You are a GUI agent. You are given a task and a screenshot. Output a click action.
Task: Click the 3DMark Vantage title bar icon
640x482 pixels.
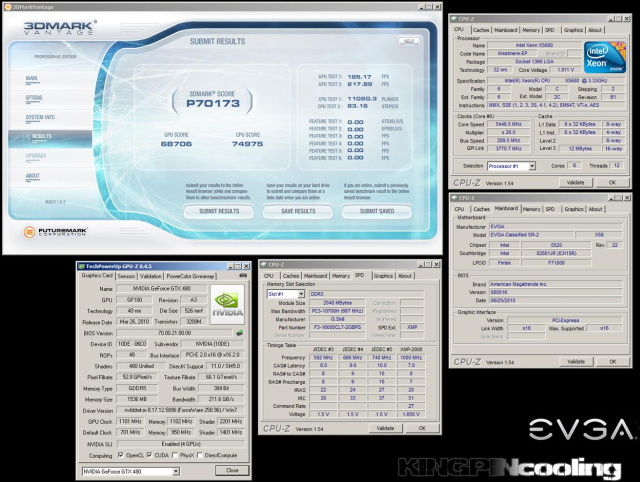click(7, 7)
